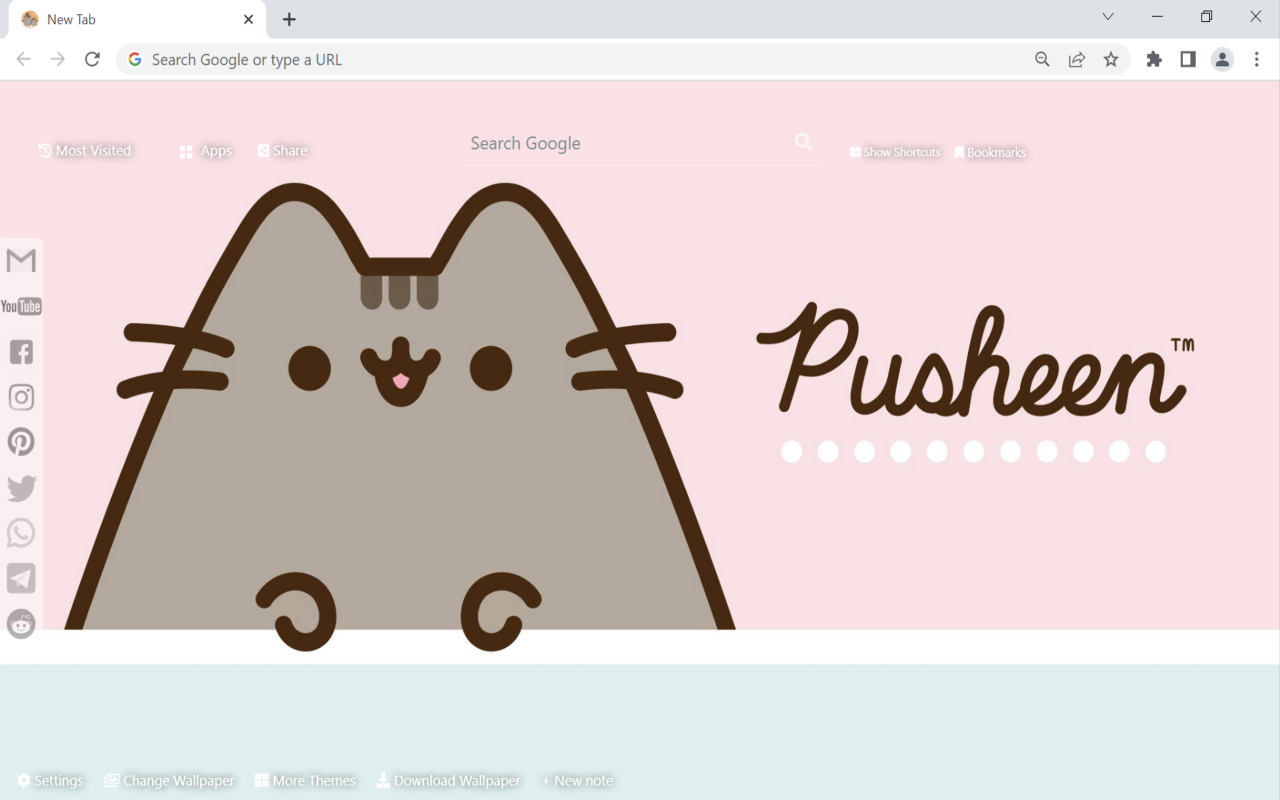Open the Extensions puzzle menu

point(1154,59)
